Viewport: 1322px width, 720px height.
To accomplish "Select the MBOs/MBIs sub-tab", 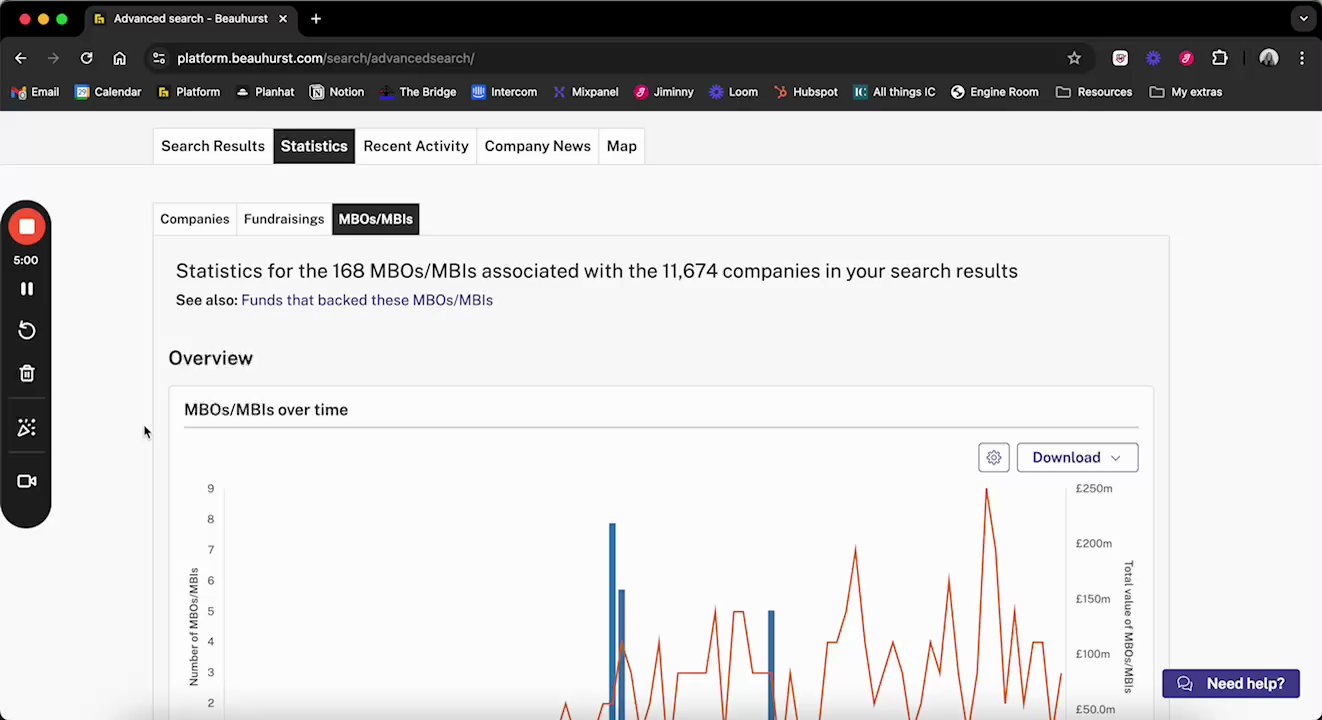I will pyautogui.click(x=376, y=219).
